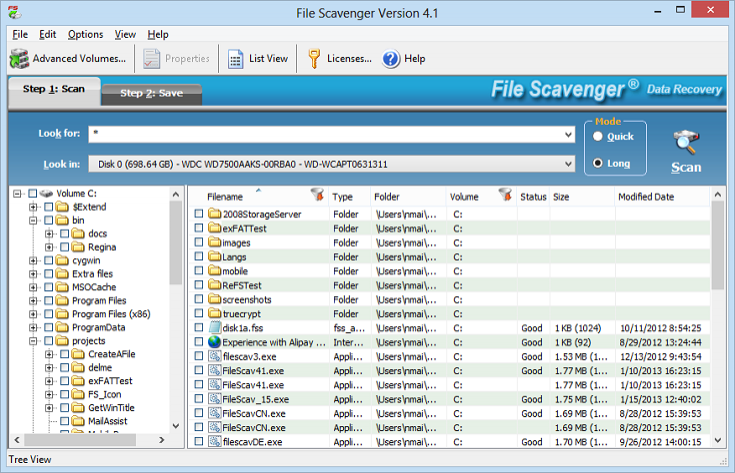Click the filter funnel icon beside Filename column
The width and height of the screenshot is (735, 473).
tap(317, 196)
